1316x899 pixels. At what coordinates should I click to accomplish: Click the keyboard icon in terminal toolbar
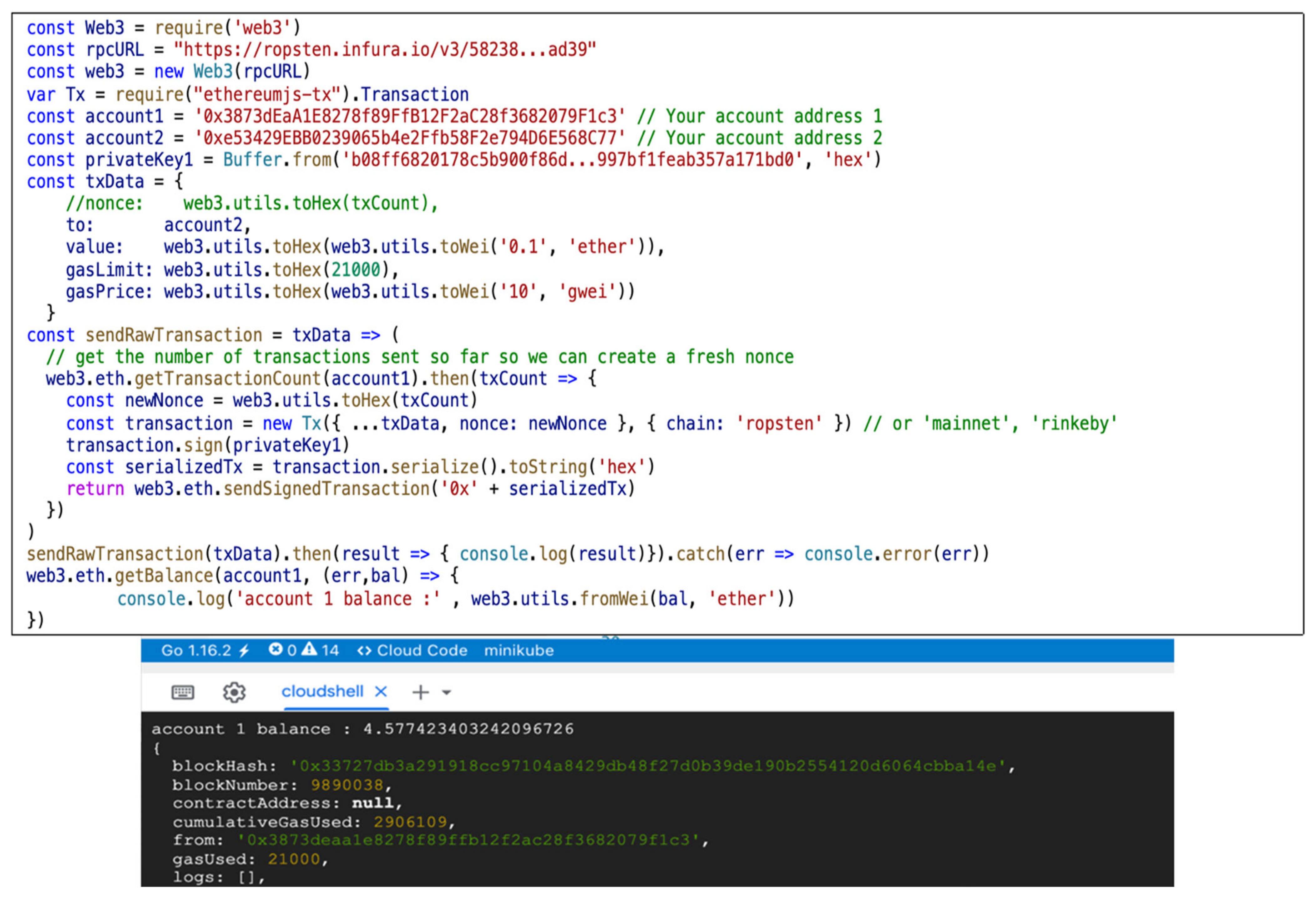pos(182,692)
